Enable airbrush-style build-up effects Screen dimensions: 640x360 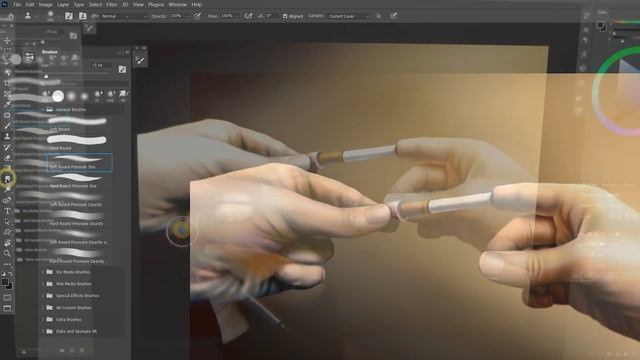coord(248,16)
